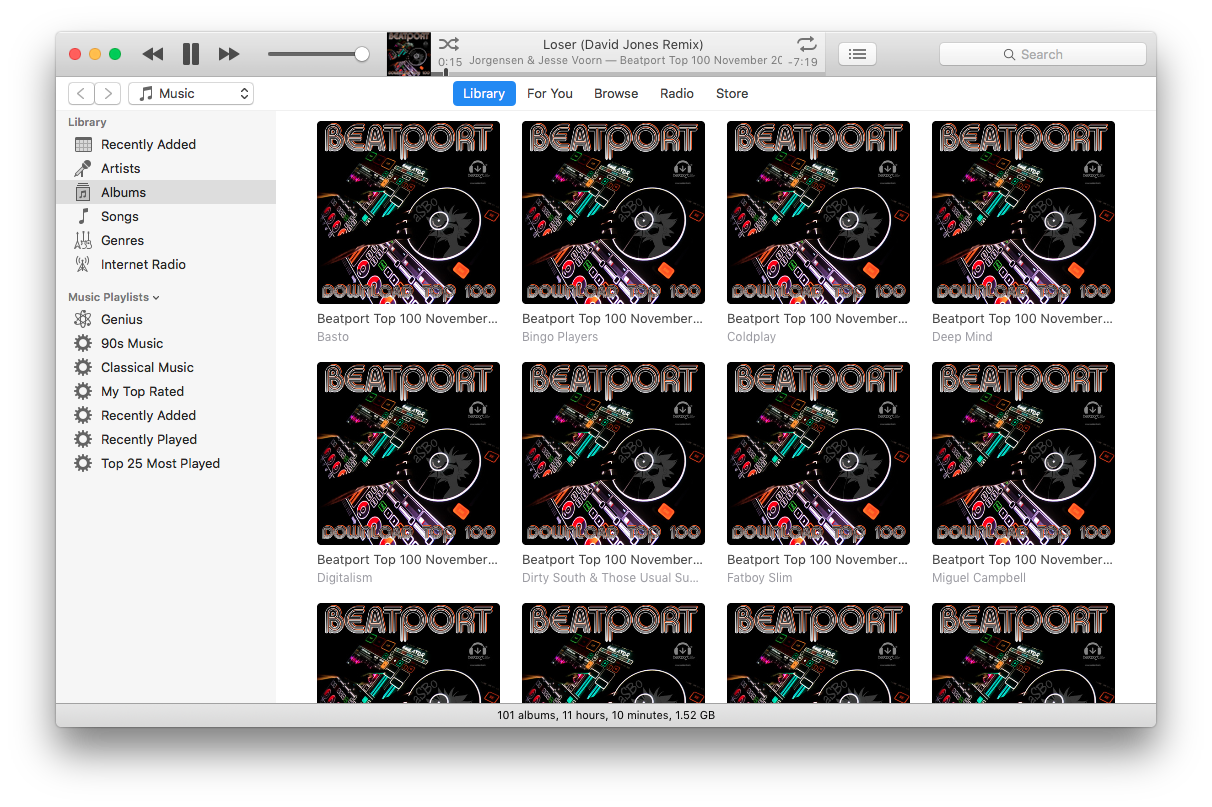The image size is (1212, 807).
Task: Click the Albums icon in sidebar
Action: [x=83, y=192]
